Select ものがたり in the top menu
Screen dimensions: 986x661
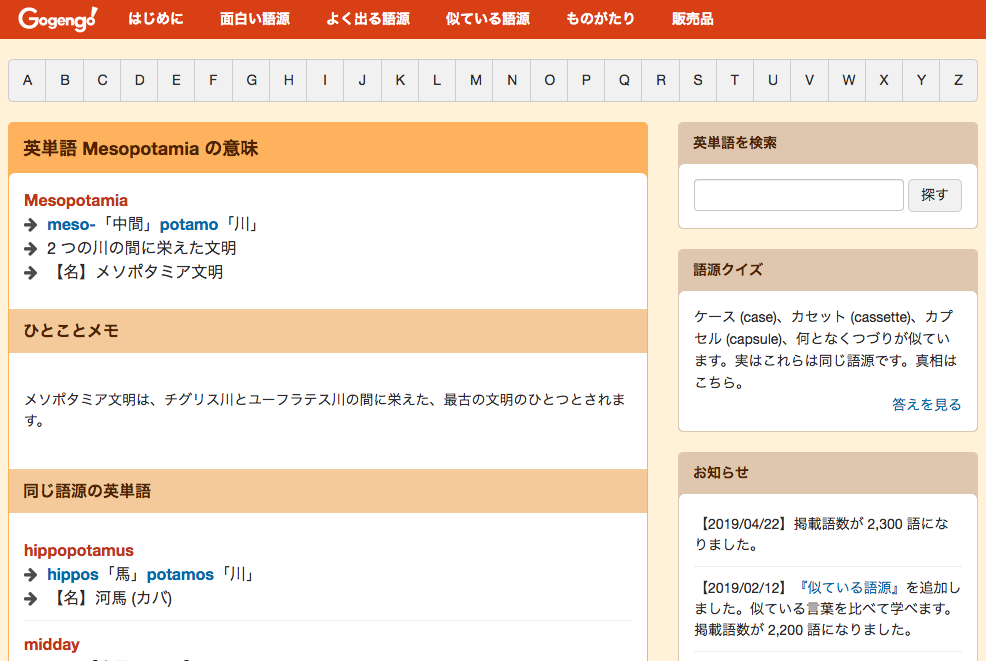tap(600, 19)
